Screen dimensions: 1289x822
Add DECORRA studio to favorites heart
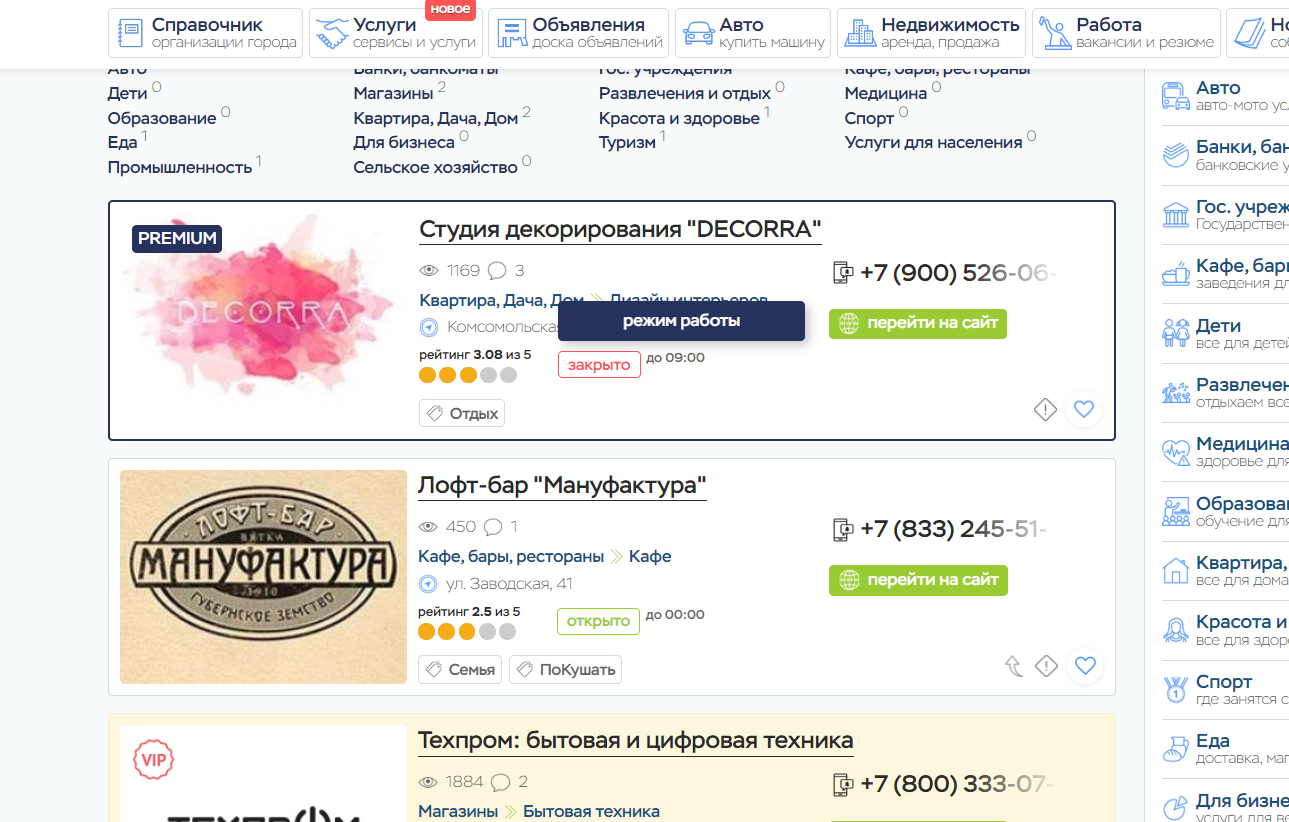click(x=1084, y=409)
